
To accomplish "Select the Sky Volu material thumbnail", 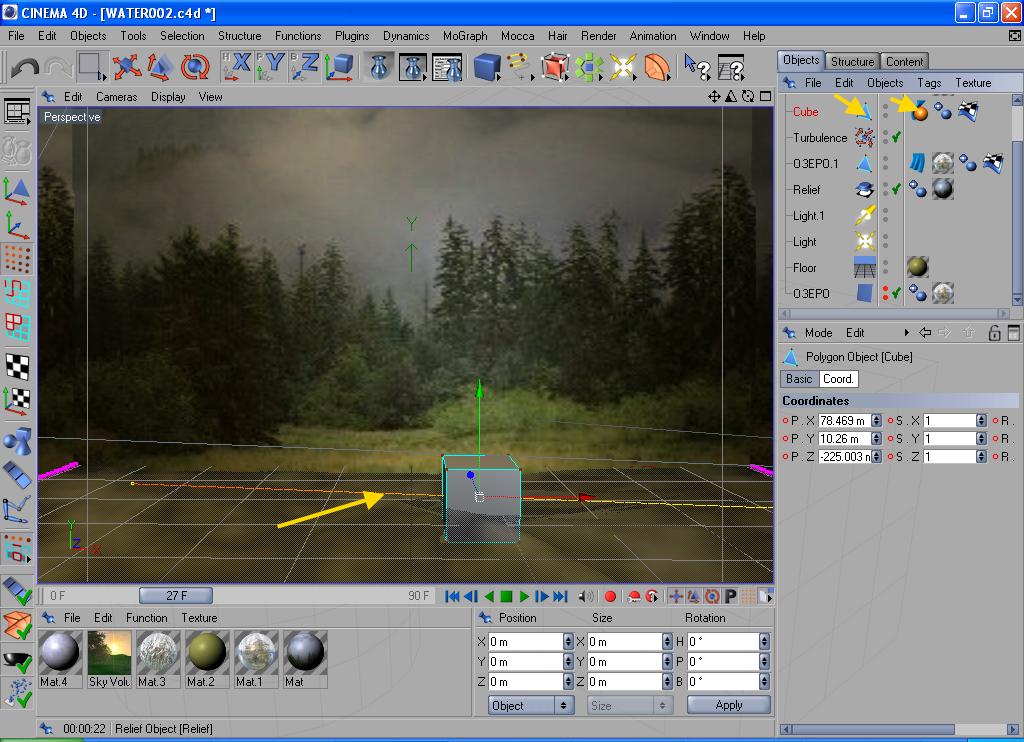I will point(110,652).
